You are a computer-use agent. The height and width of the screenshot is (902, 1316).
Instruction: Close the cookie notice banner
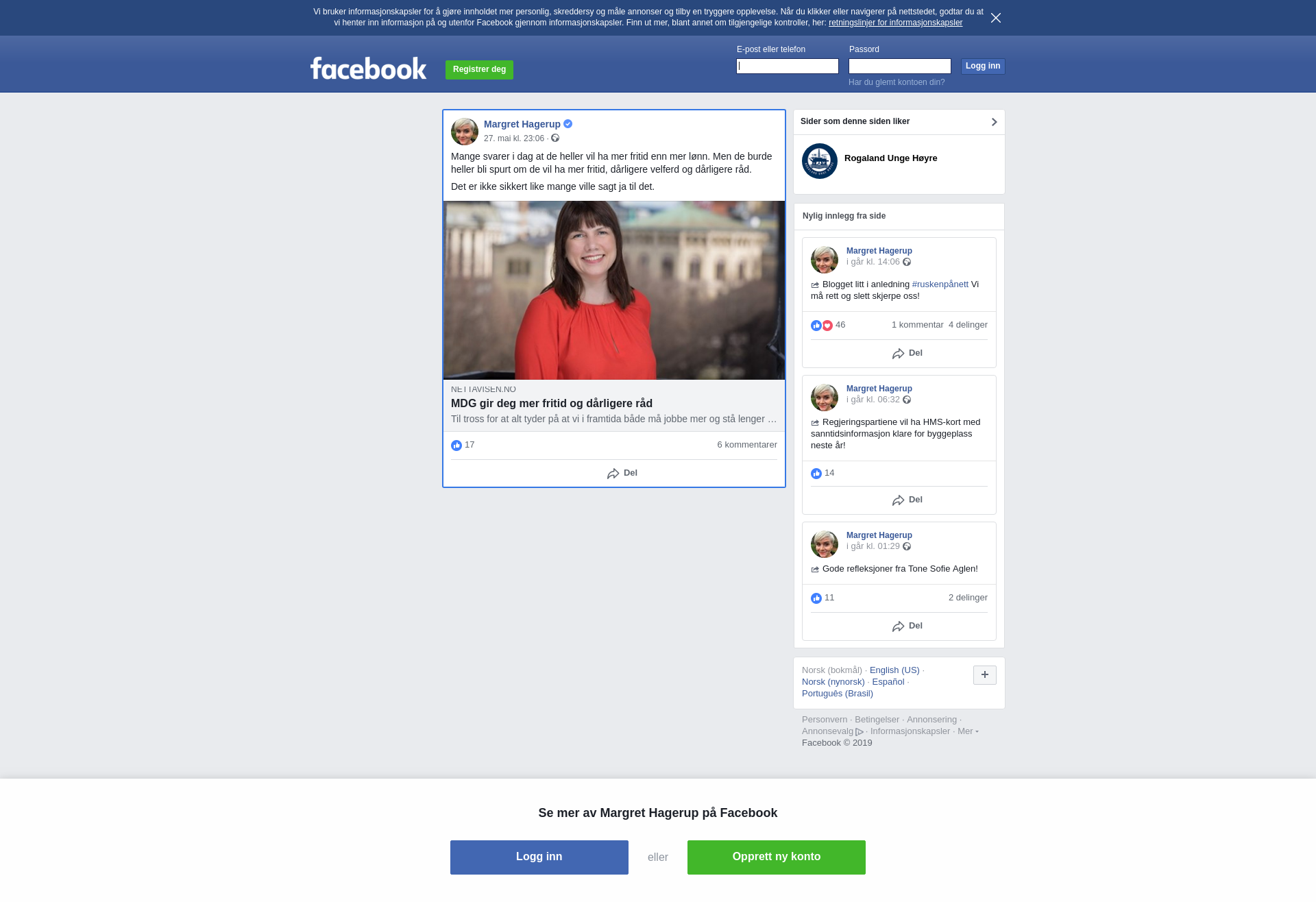click(x=996, y=18)
